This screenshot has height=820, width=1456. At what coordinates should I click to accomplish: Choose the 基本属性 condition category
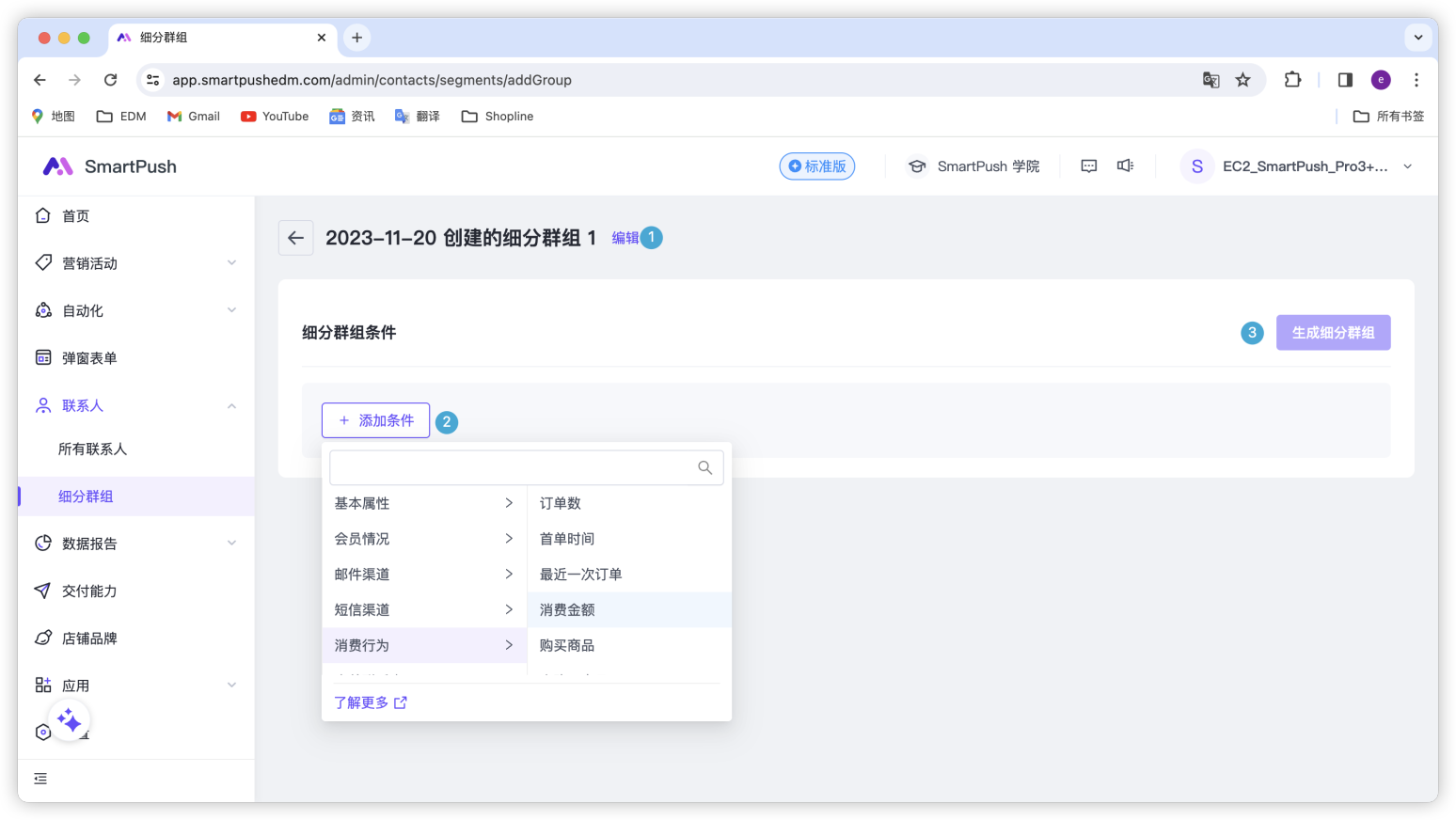(x=423, y=504)
